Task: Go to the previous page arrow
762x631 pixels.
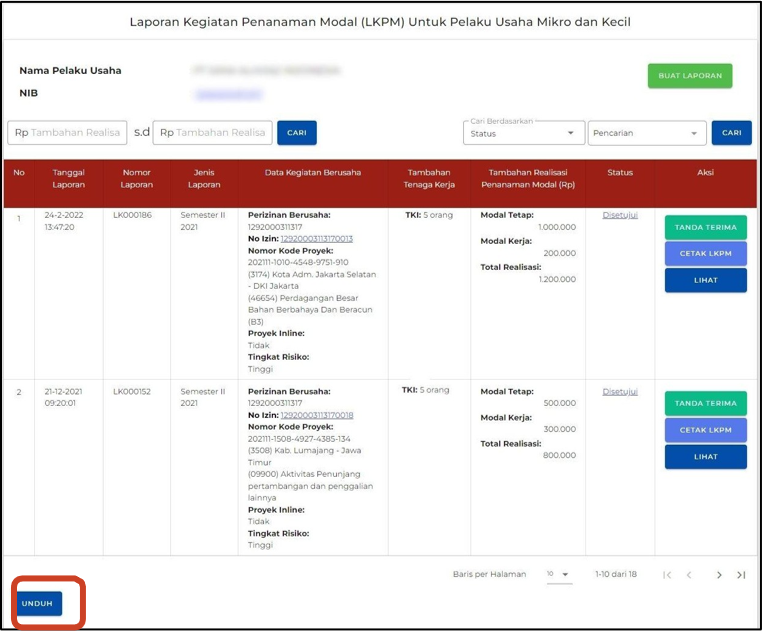Action: coord(689,575)
